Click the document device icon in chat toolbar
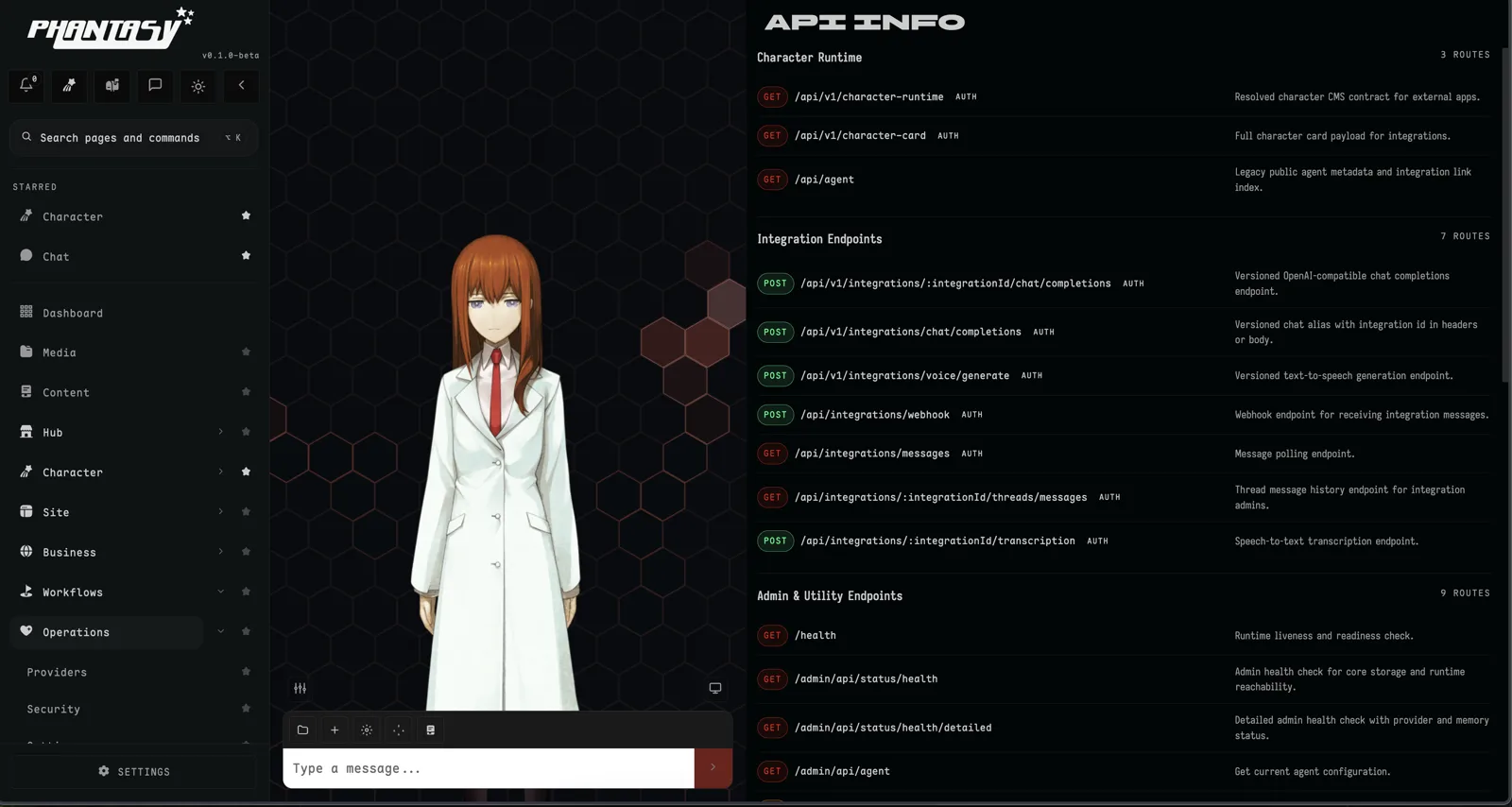This screenshot has height=807, width=1512. (x=430, y=730)
